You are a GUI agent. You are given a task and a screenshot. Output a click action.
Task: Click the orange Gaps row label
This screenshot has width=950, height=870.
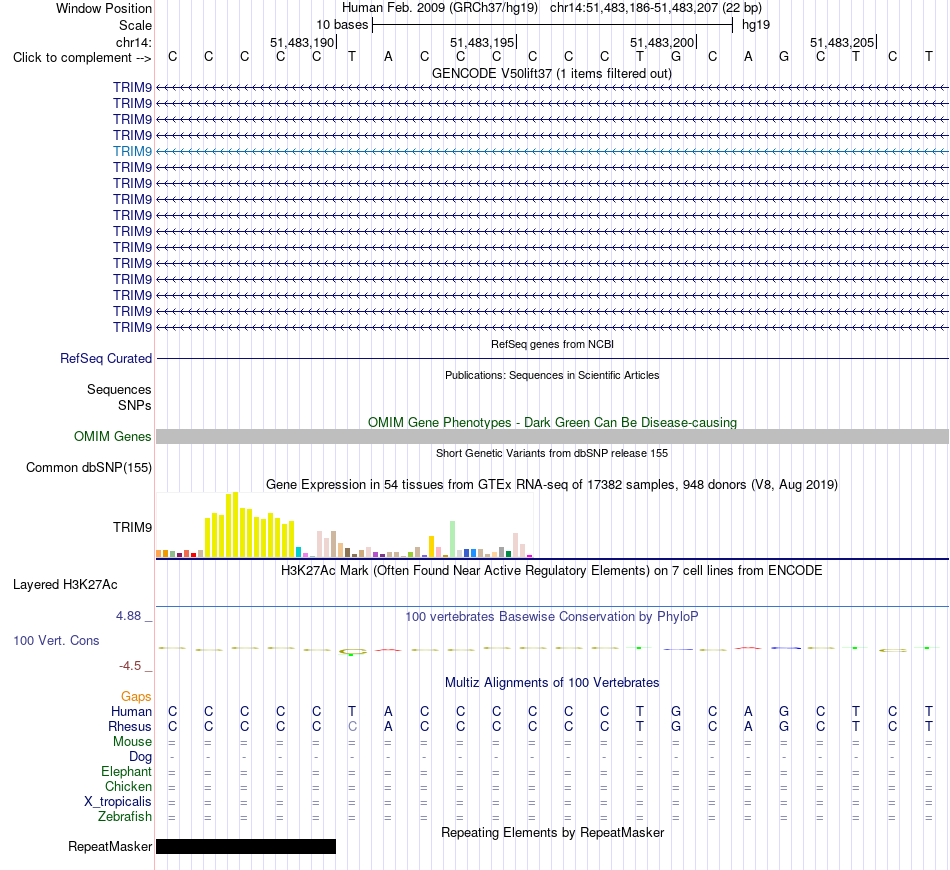pyautogui.click(x=136, y=697)
